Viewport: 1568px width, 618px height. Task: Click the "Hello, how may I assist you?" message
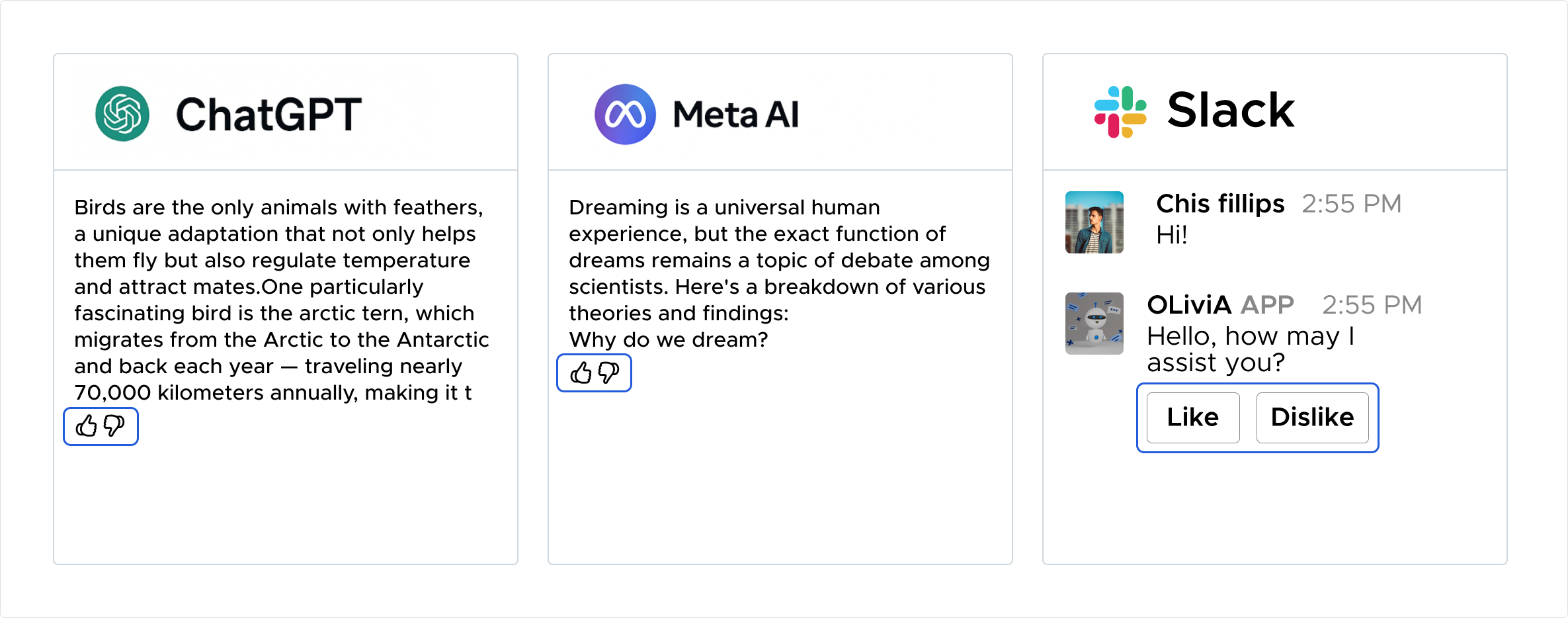point(1251,349)
